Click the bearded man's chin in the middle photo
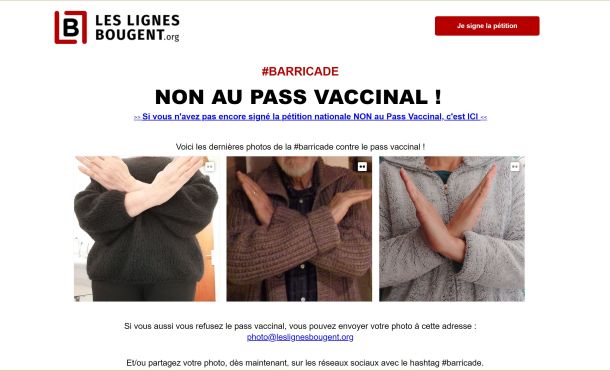Viewport: 610px width, 371px height. [x=296, y=168]
